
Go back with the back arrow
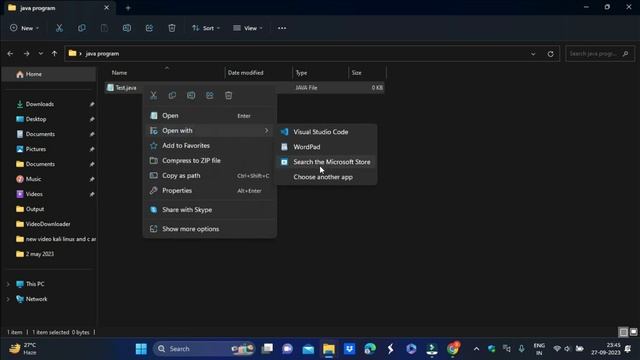coord(10,53)
